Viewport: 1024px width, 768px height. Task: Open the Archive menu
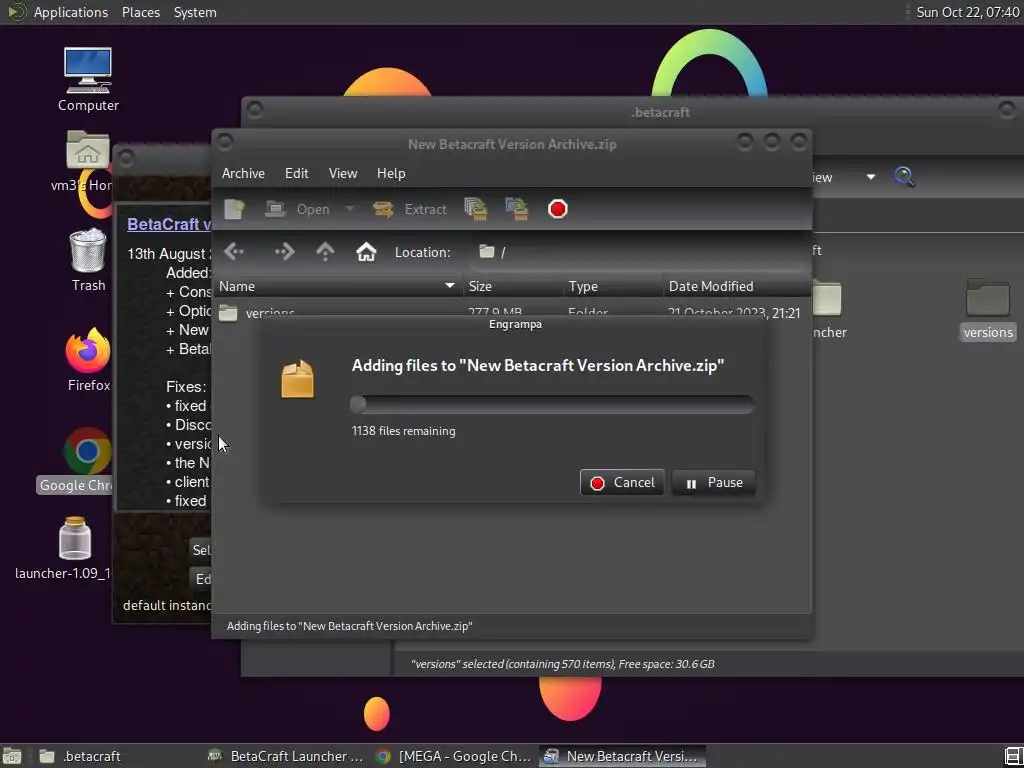[243, 173]
